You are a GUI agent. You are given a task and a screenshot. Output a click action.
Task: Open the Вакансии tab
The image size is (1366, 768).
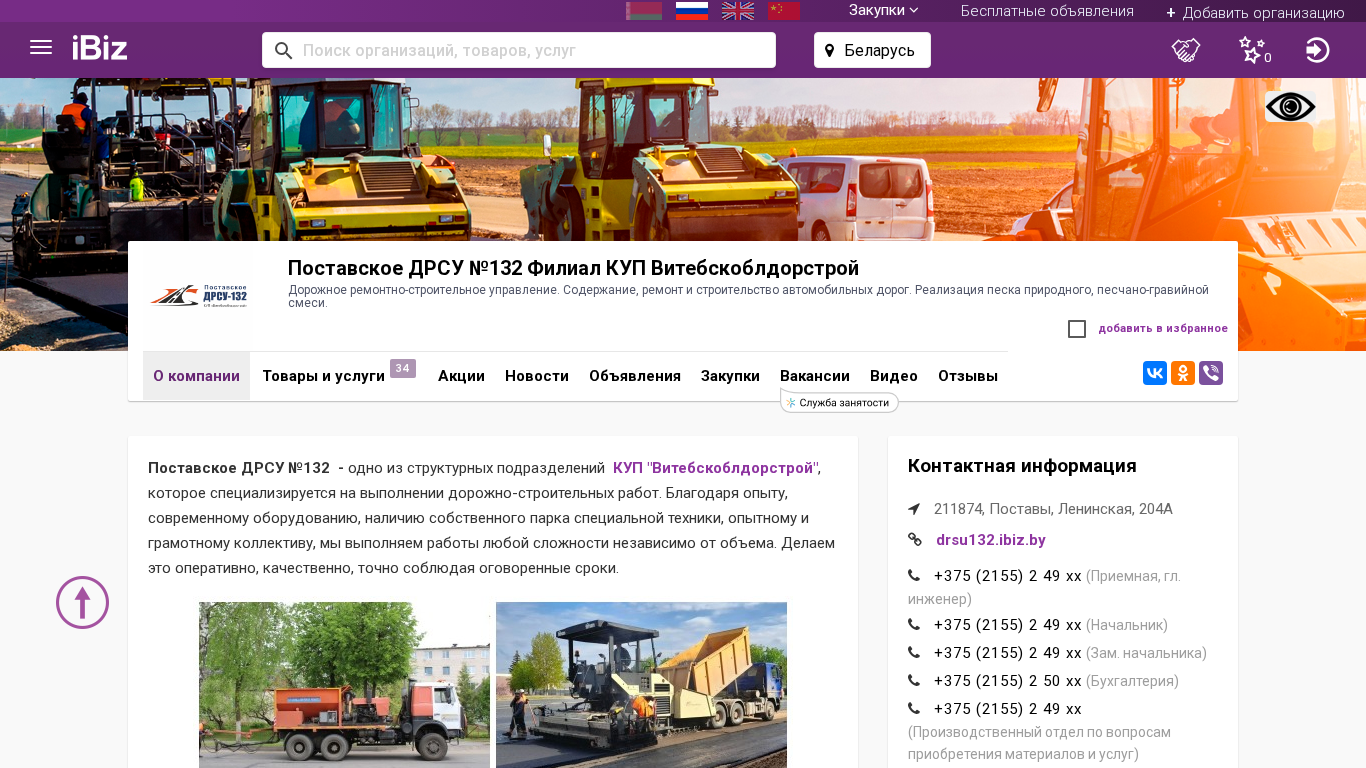pos(815,376)
